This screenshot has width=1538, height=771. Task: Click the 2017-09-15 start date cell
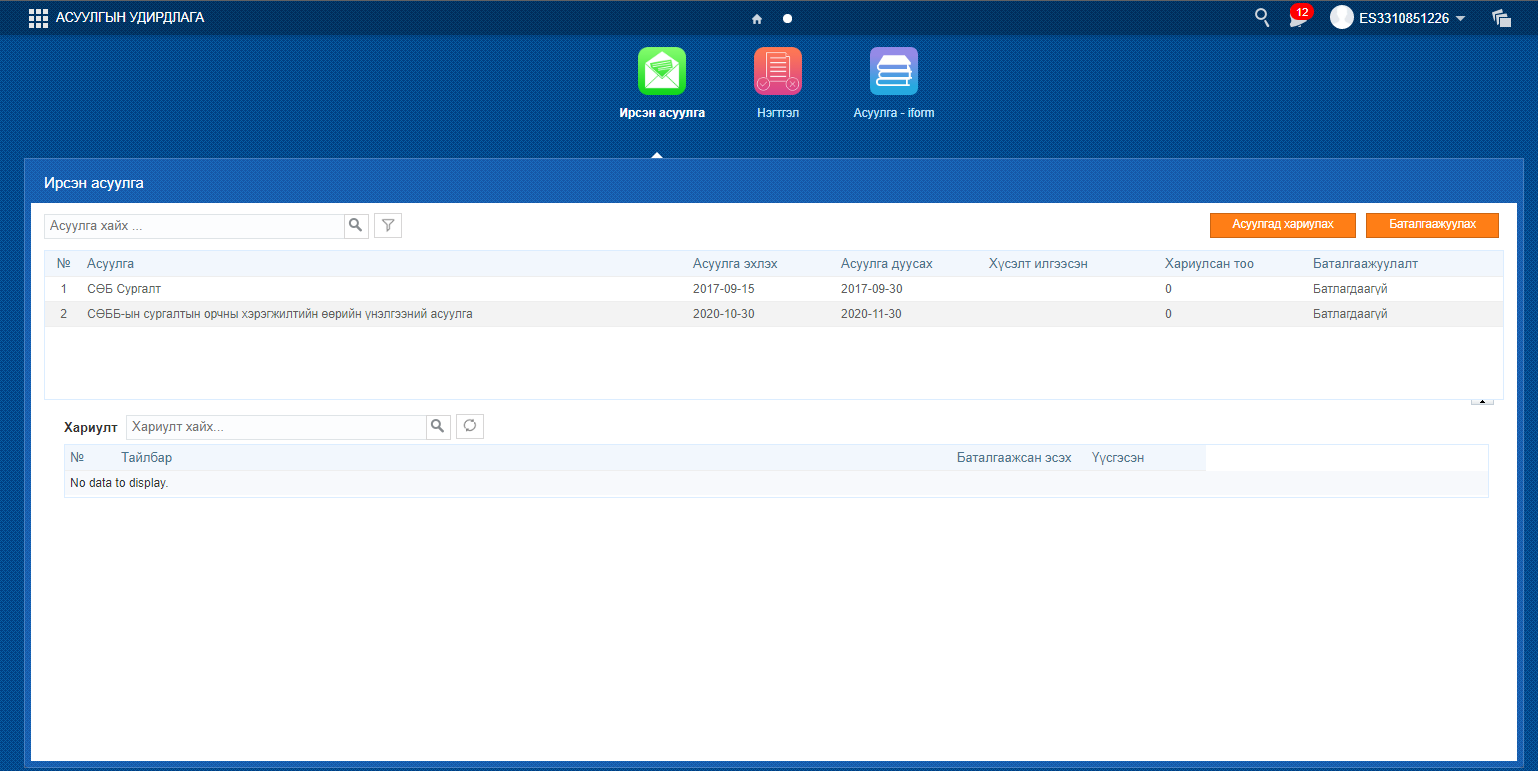[x=724, y=289]
